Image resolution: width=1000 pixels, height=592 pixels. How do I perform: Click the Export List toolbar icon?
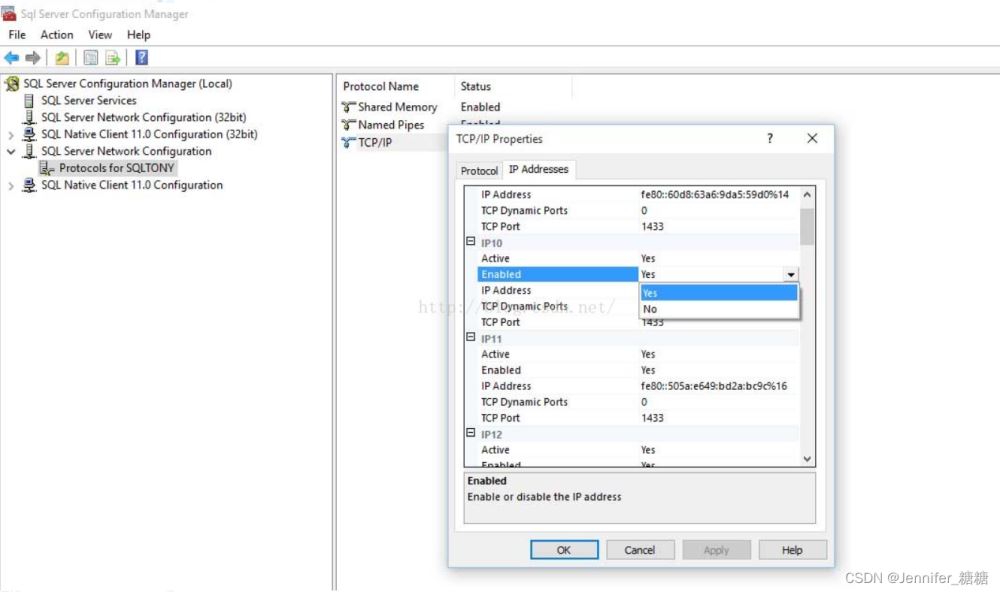(x=113, y=58)
